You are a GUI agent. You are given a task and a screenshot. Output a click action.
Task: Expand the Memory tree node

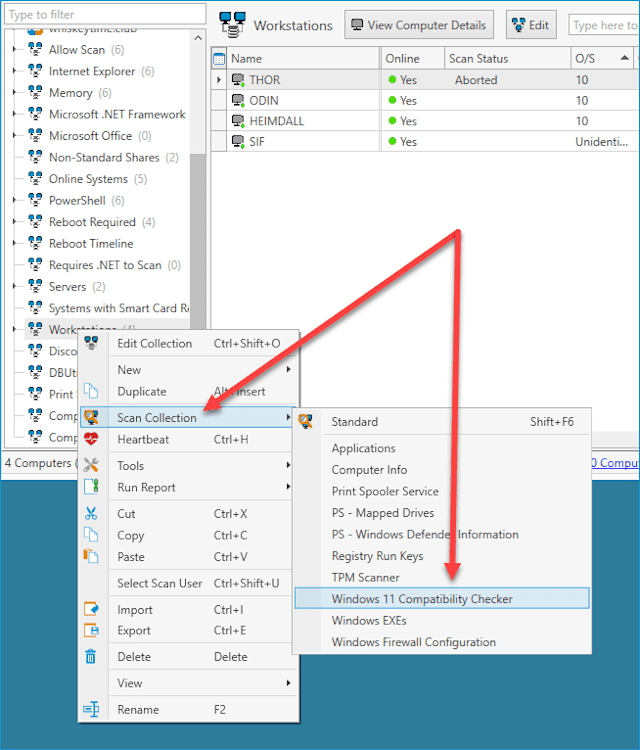pos(14,92)
